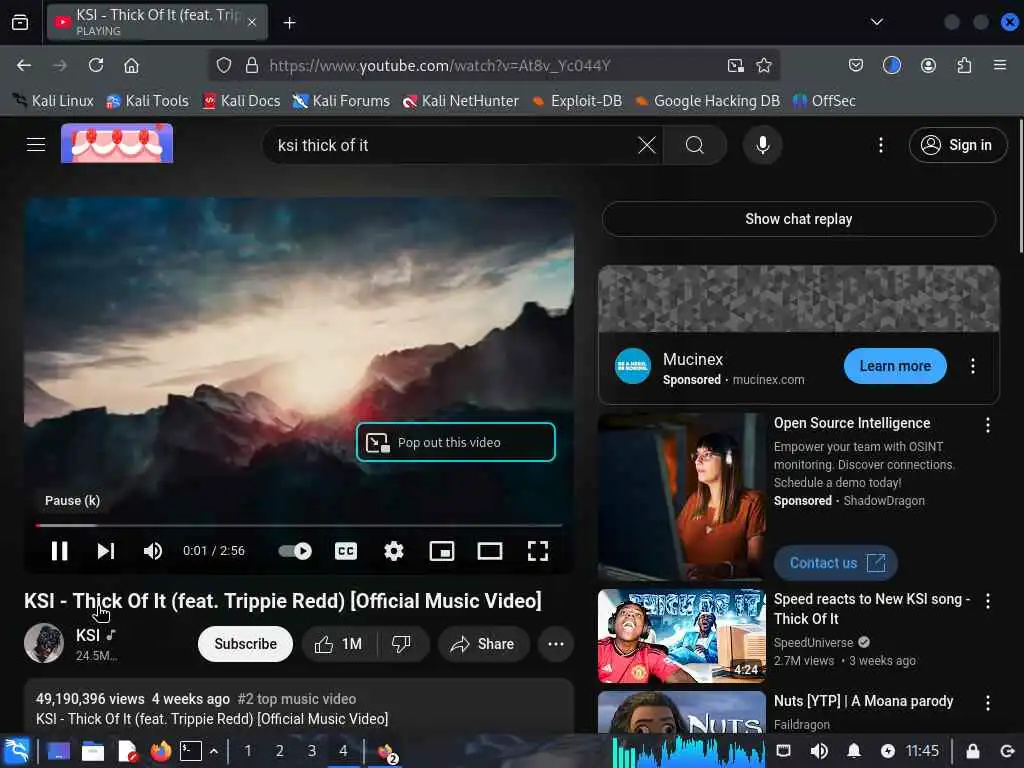Open Google Hacking DB bookmark
Screen dimensions: 1024x768
click(707, 101)
